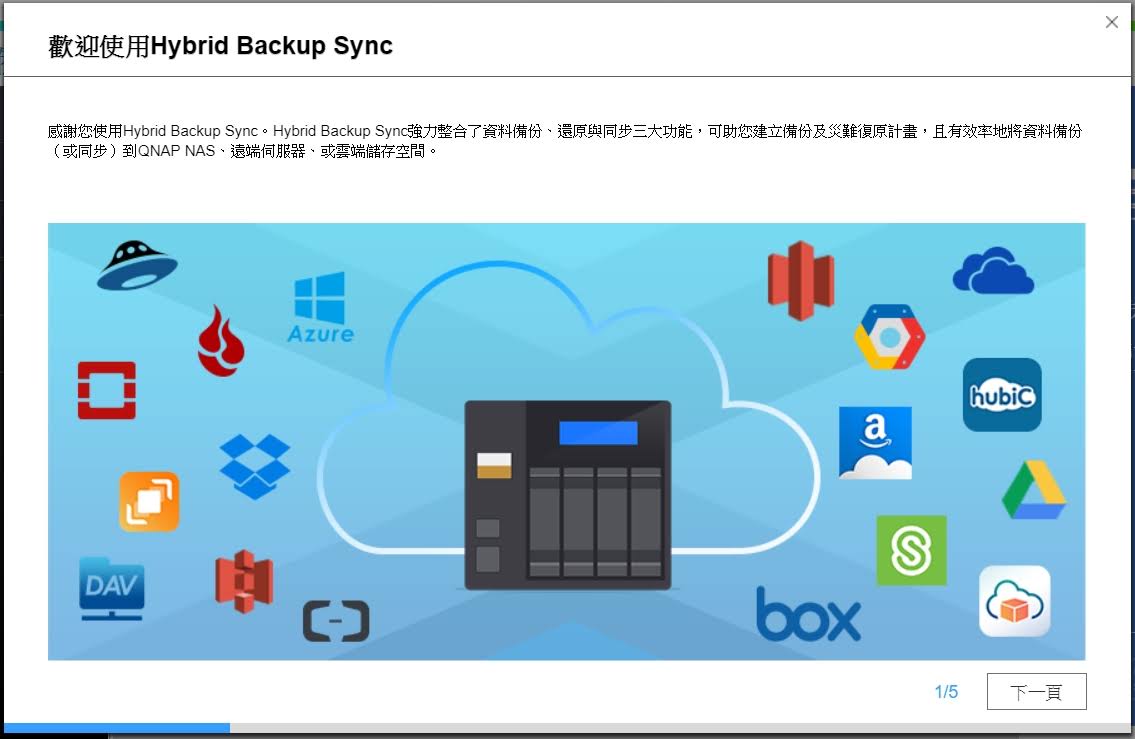The height and width of the screenshot is (739, 1135).
Task: Click the OpenStack red square icon
Action: [x=106, y=390]
